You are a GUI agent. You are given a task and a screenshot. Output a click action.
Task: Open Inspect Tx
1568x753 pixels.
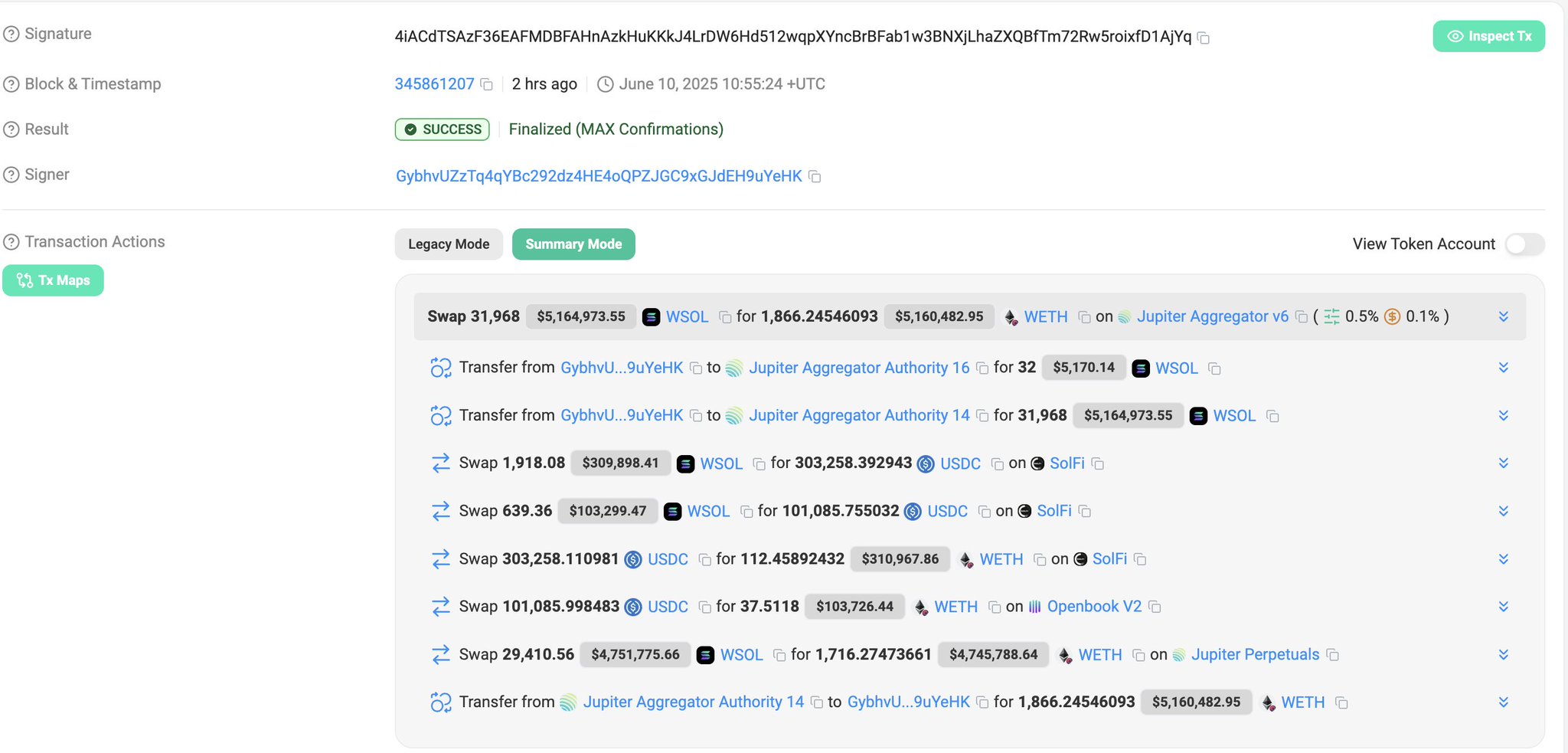coord(1488,36)
